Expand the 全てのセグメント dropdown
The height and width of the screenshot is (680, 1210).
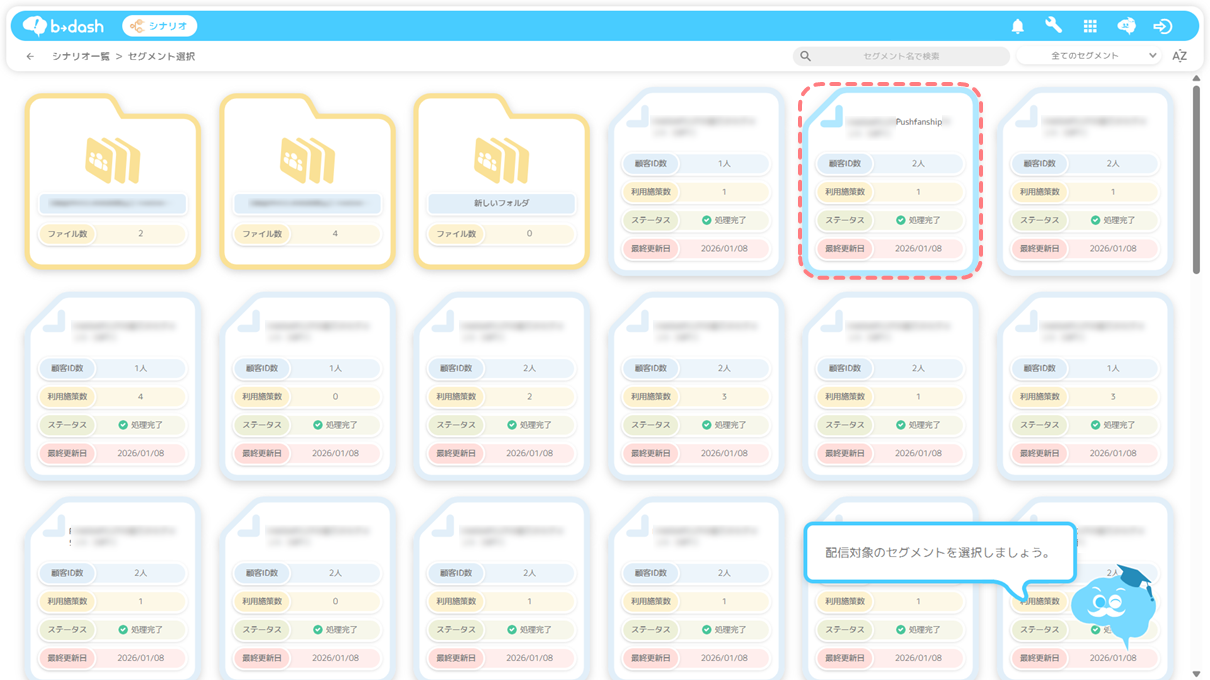pos(1089,56)
